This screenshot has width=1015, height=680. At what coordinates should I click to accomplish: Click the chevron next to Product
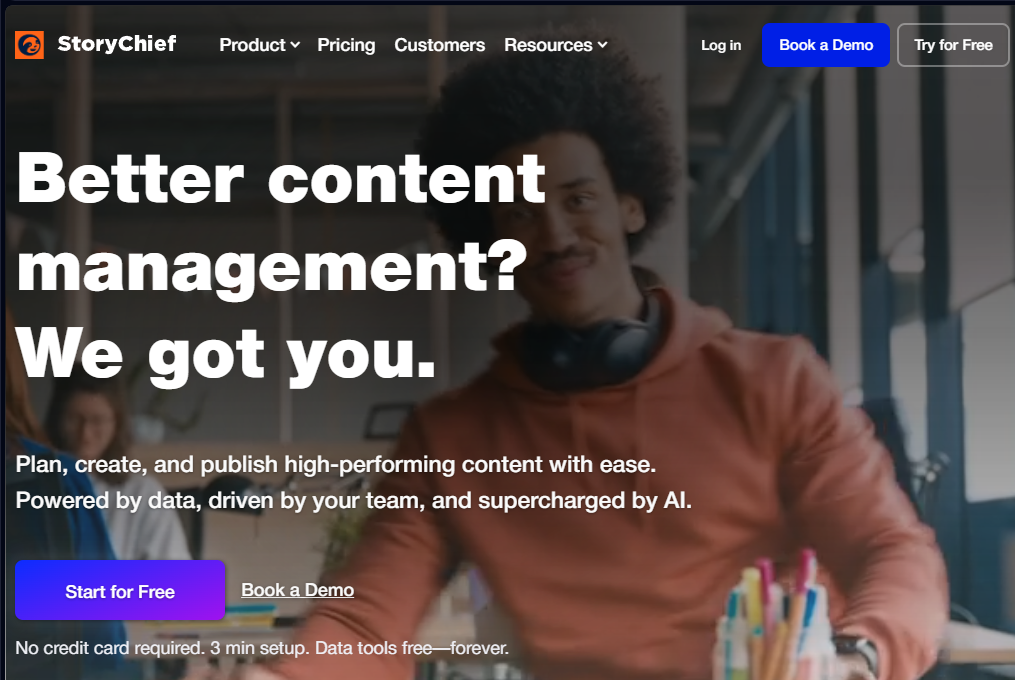(x=295, y=45)
